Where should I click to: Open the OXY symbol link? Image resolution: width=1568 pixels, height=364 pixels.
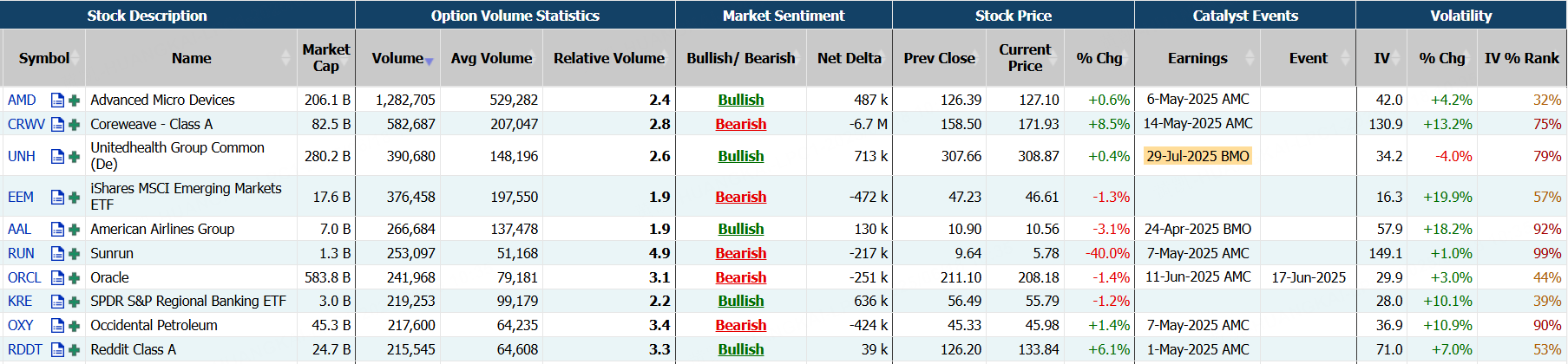(21, 326)
